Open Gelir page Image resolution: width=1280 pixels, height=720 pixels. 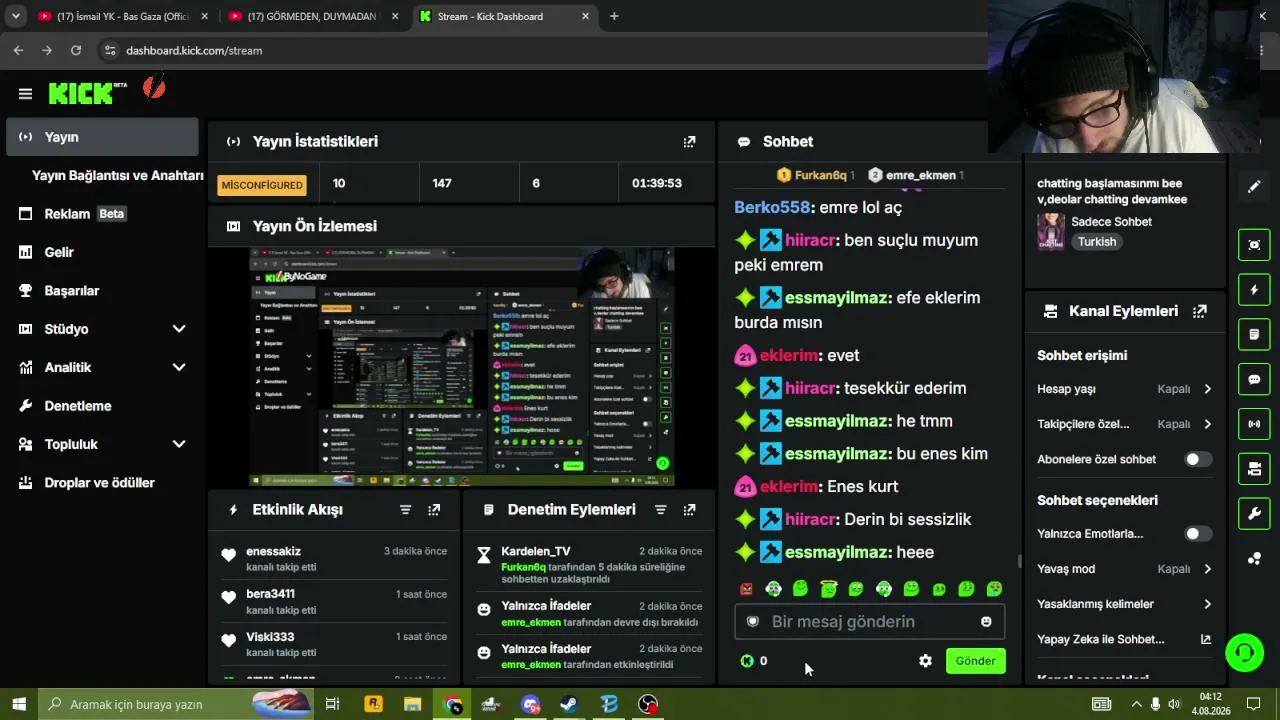[102, 252]
